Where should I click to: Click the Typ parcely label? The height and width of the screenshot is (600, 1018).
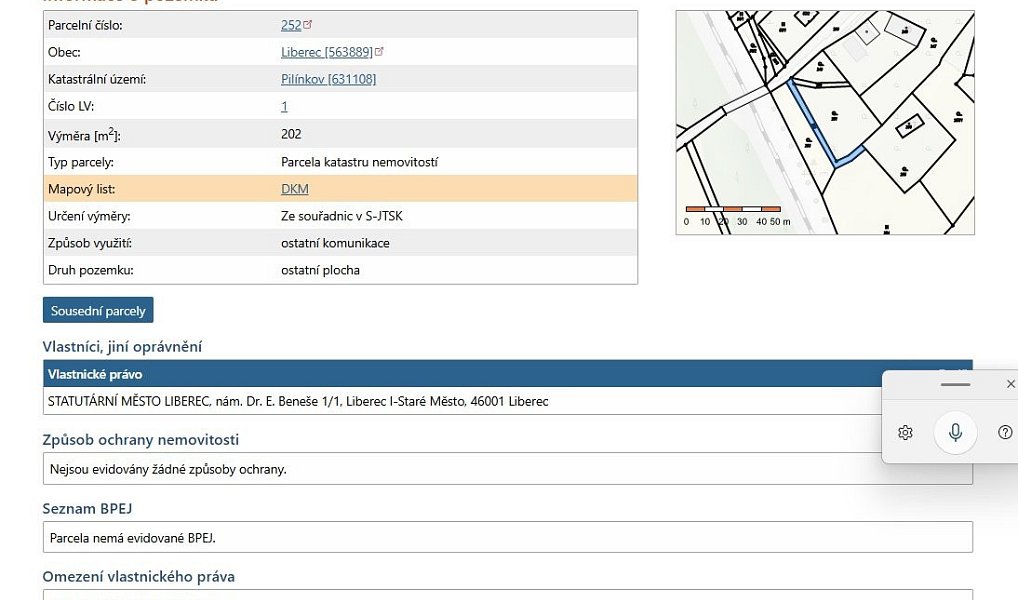81,162
